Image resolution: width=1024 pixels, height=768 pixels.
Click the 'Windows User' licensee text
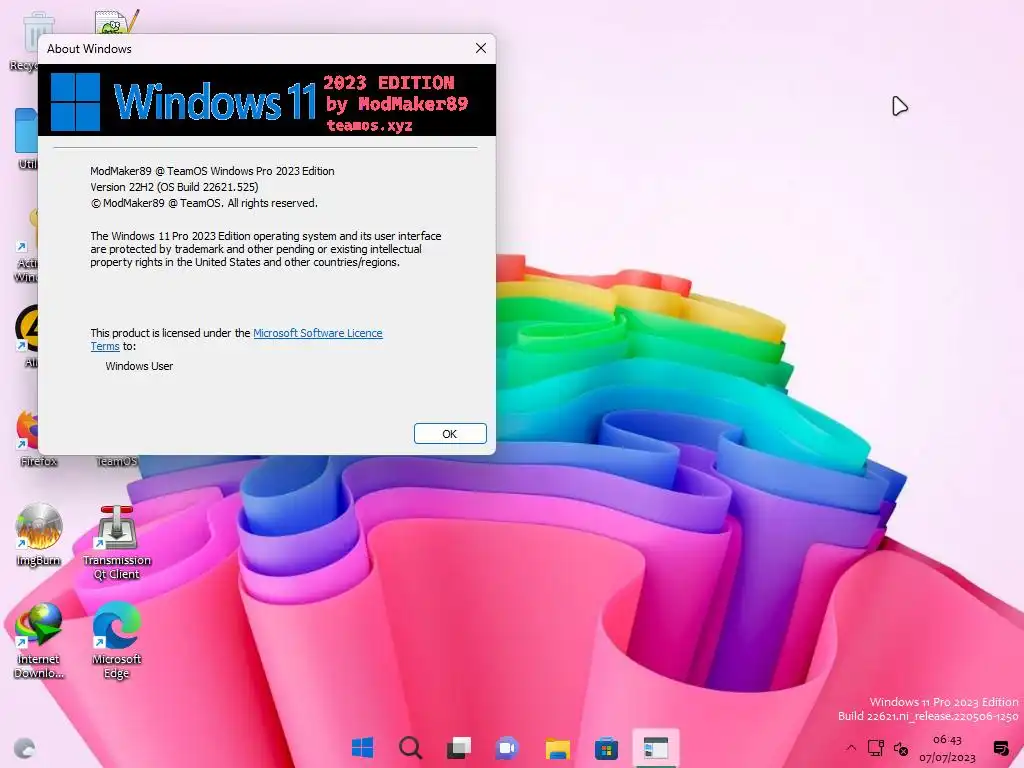tap(139, 366)
